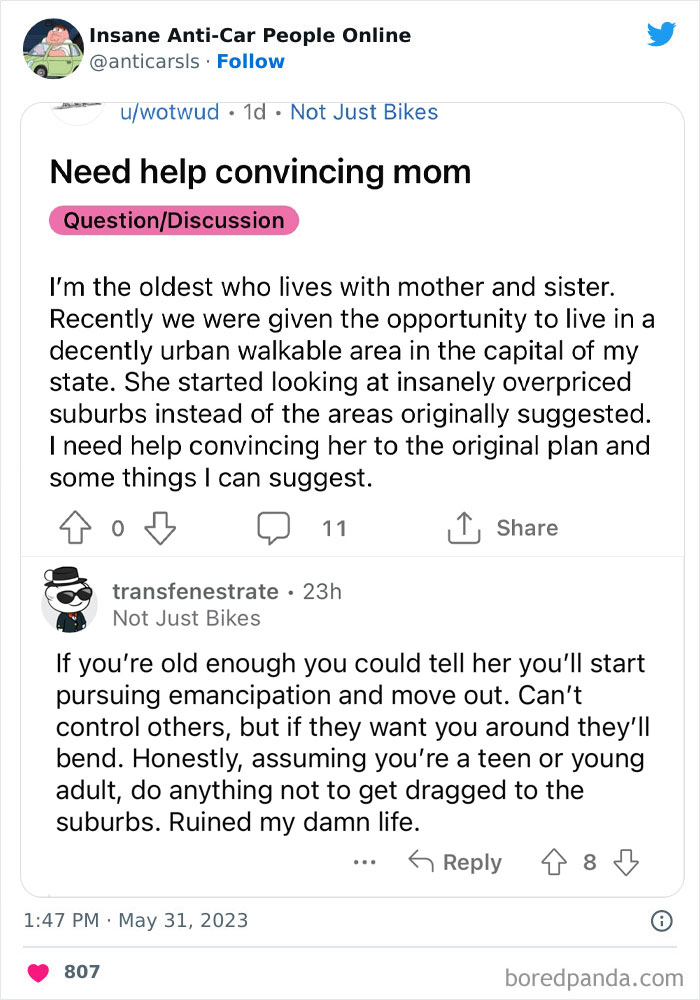Open the Insane Anti-Car People avatar
Viewport: 700px width, 1000px height.
(x=53, y=45)
